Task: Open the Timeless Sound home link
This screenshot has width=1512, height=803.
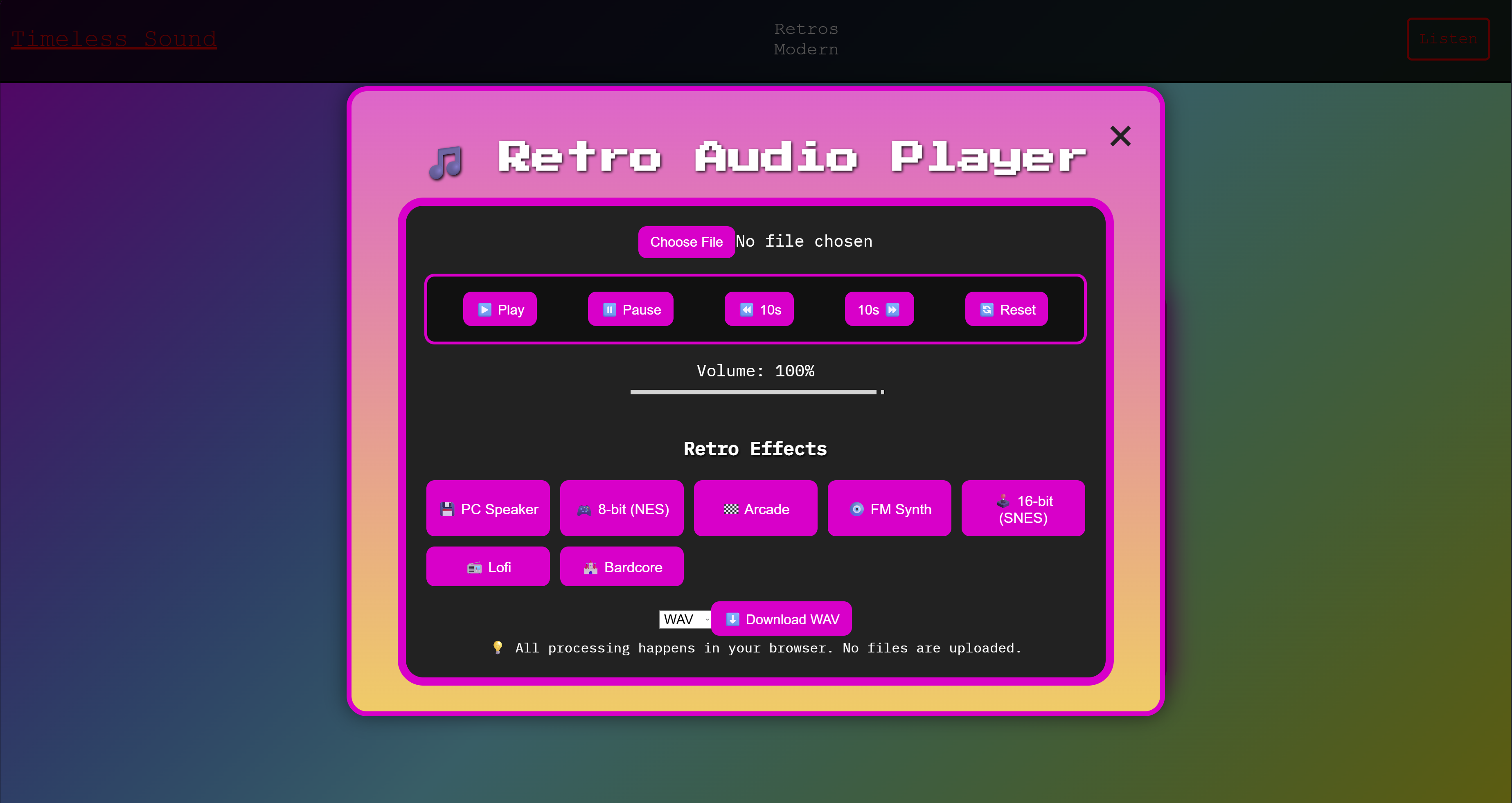Action: pyautogui.click(x=114, y=39)
